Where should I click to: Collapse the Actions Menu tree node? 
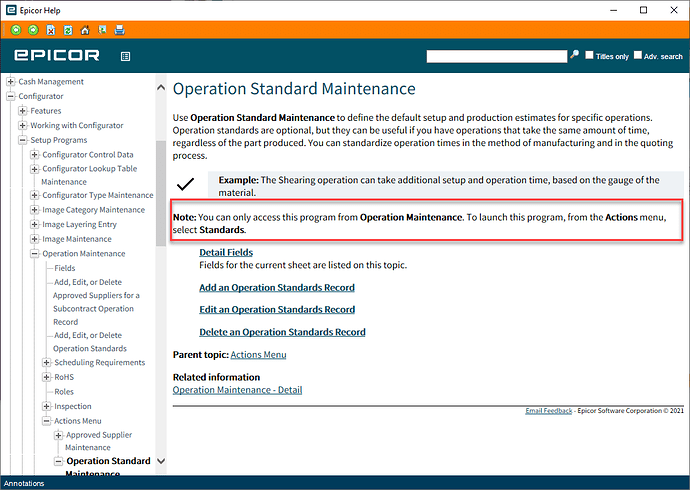[46, 421]
